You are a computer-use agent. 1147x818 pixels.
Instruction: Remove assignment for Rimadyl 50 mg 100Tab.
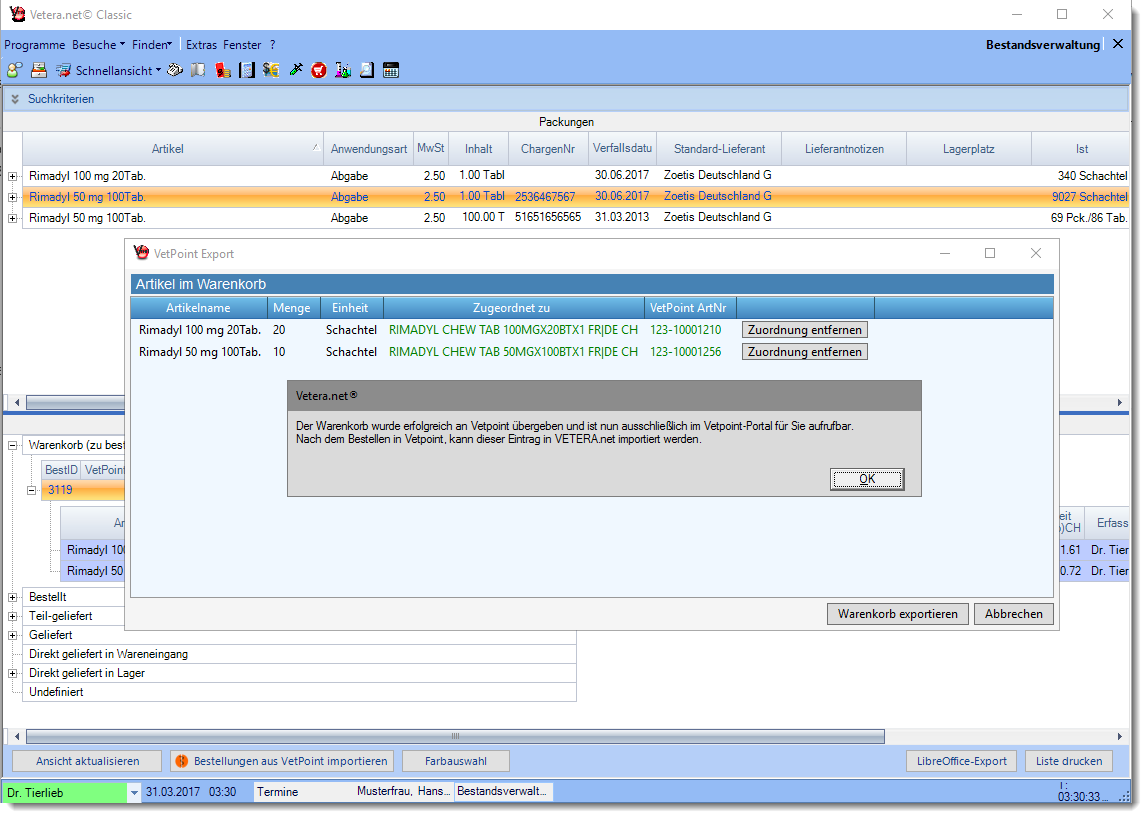click(804, 352)
